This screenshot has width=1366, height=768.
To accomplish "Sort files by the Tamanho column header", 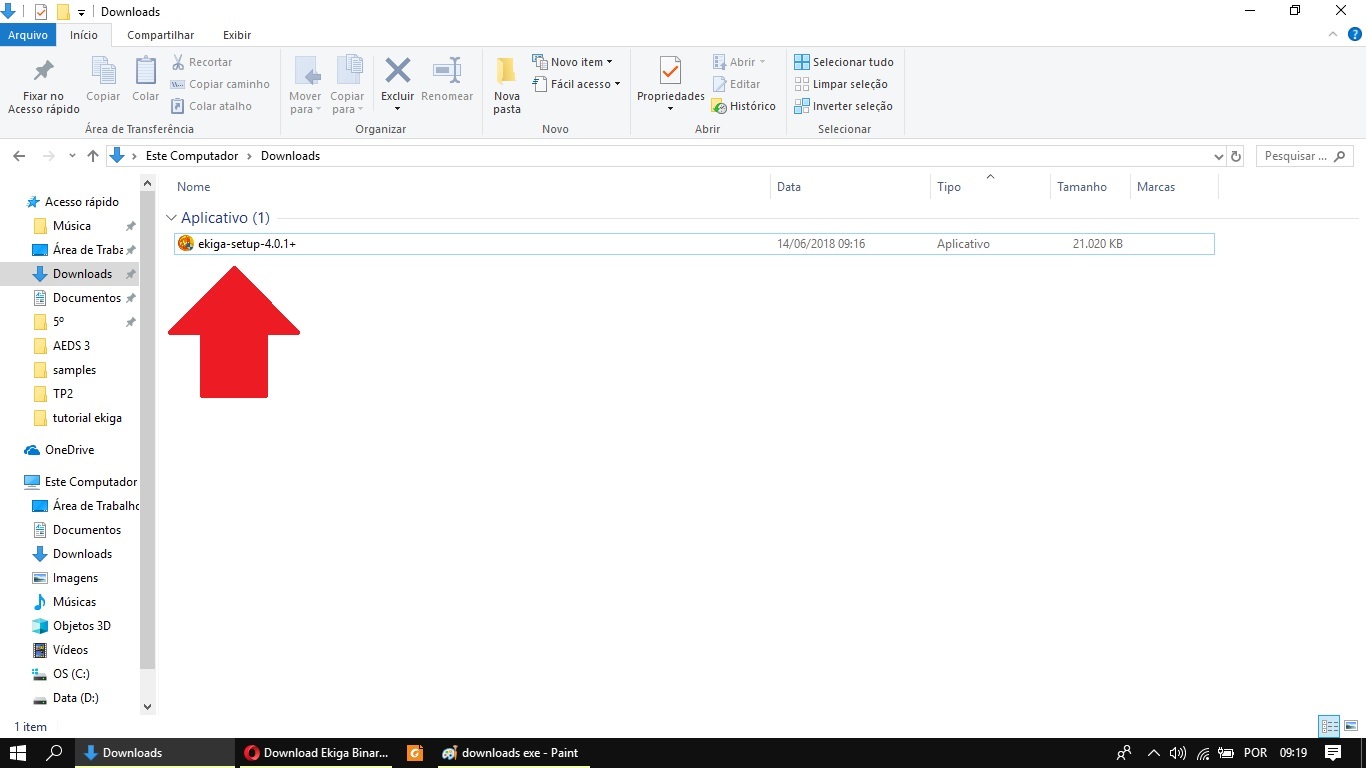I will point(1082,187).
